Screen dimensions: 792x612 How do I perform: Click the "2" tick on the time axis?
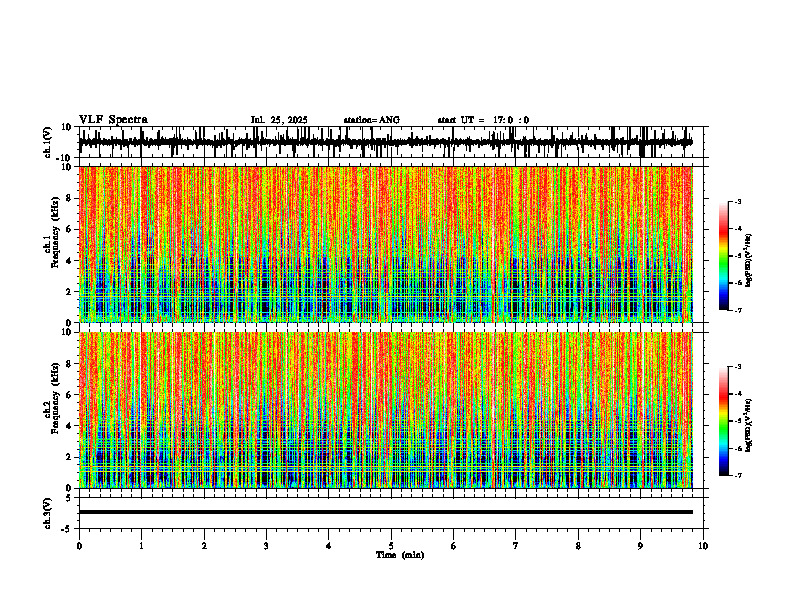click(x=204, y=546)
